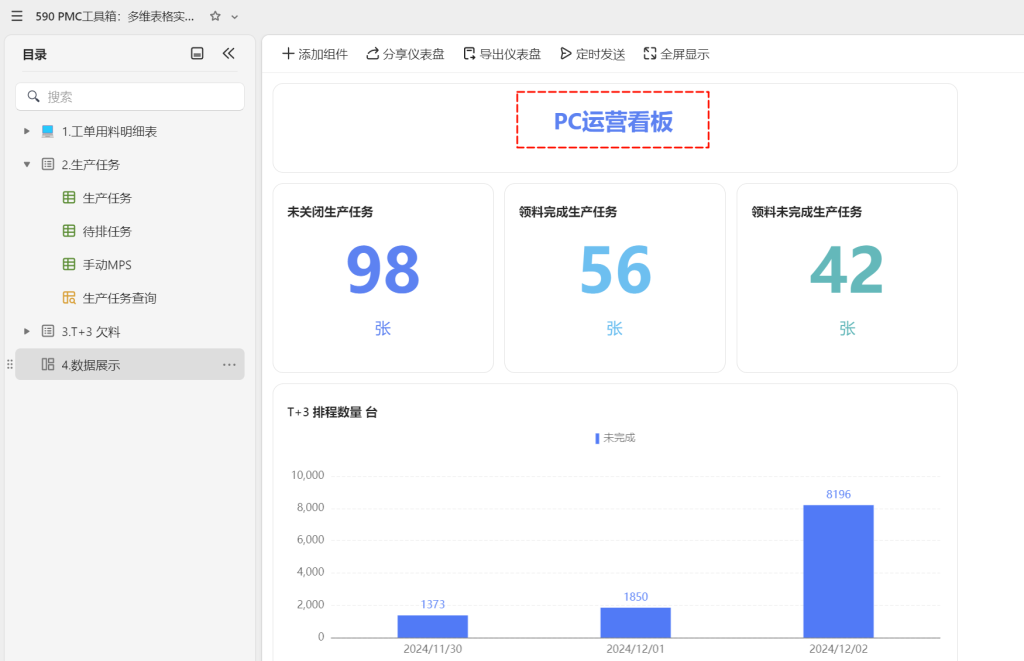
Task: Click the green grid icon of 生产任务
Action: click(69, 197)
